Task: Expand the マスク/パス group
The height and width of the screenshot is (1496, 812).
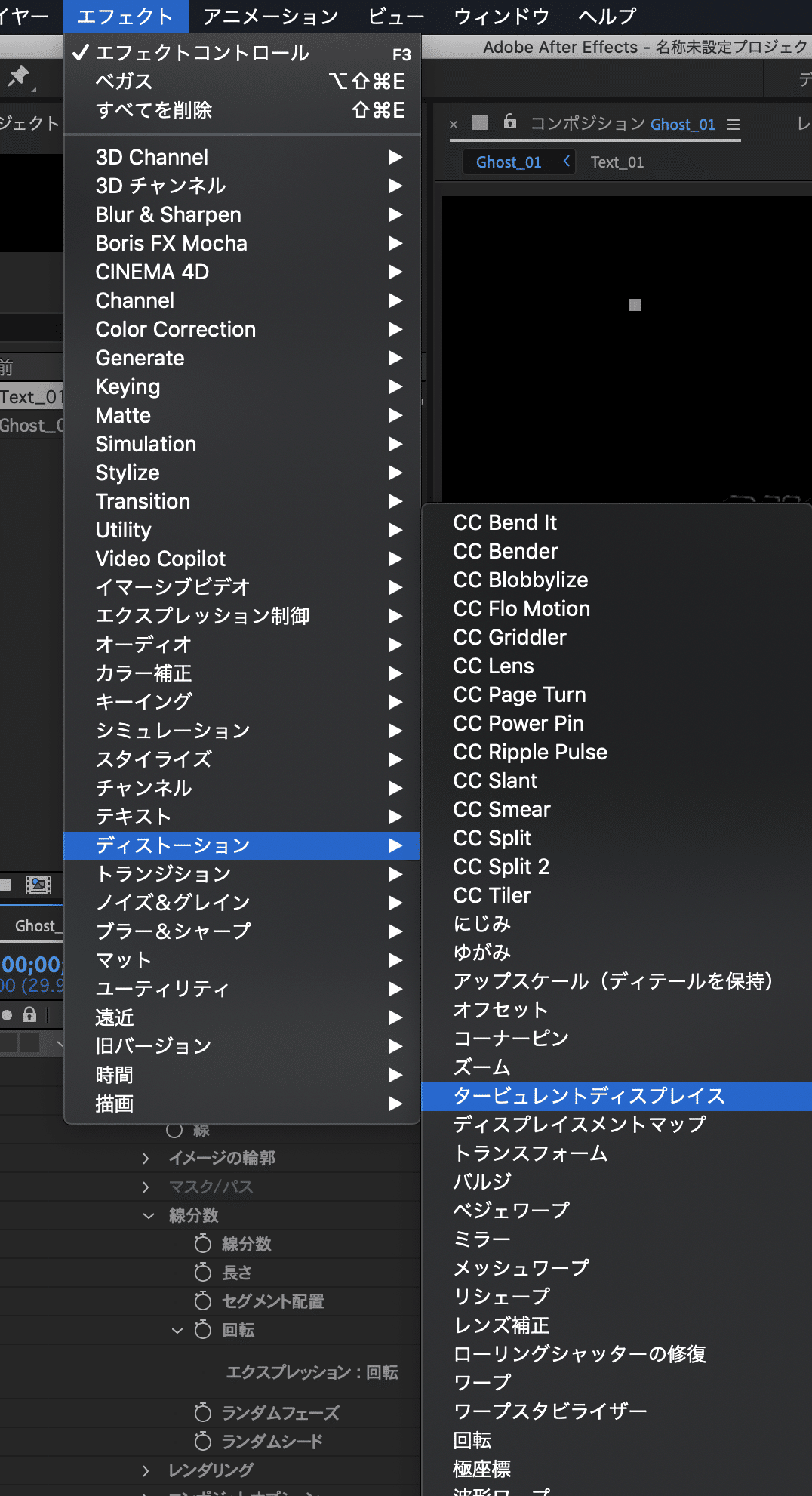Action: coord(146,1187)
